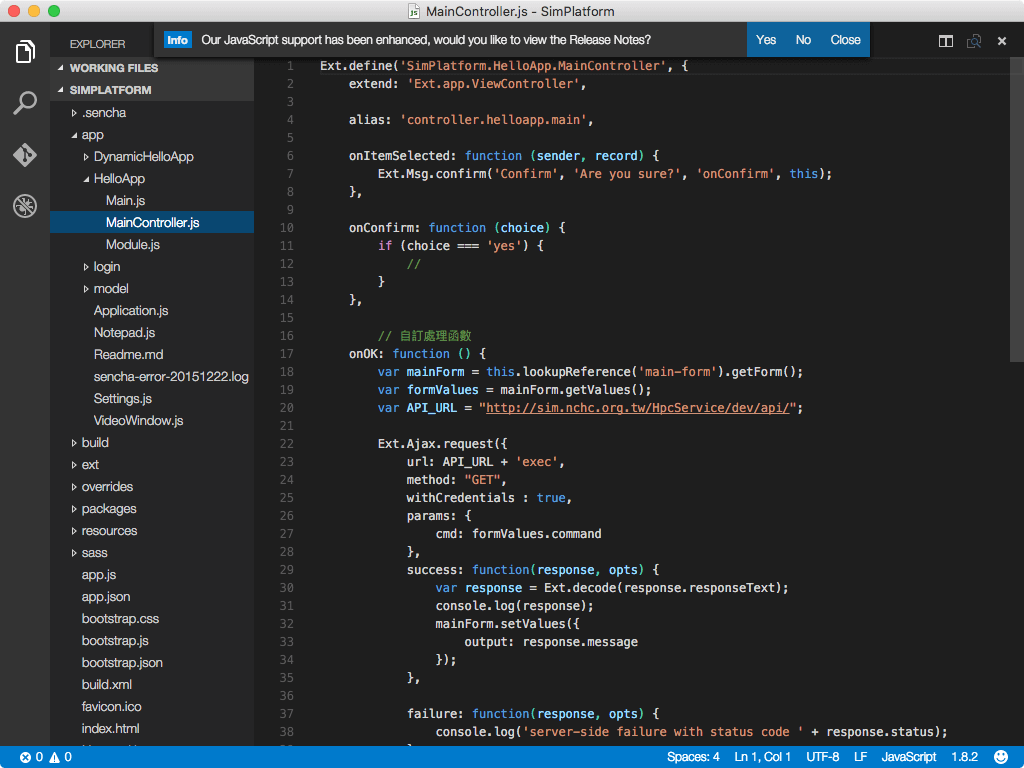This screenshot has width=1024, height=768.
Task: Open the Explorer view in the activity bar
Action: [x=24, y=52]
